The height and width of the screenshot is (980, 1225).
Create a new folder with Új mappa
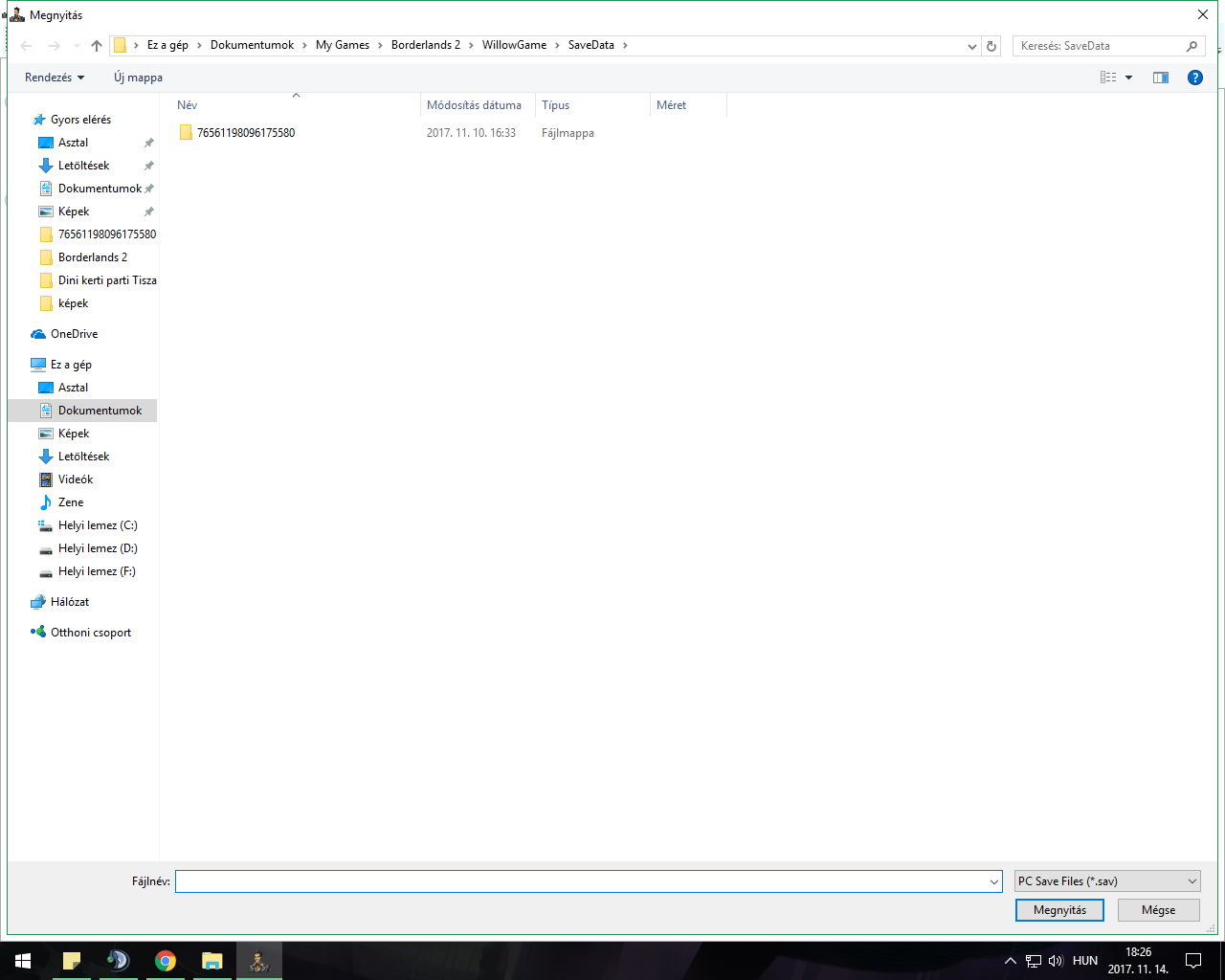point(138,78)
